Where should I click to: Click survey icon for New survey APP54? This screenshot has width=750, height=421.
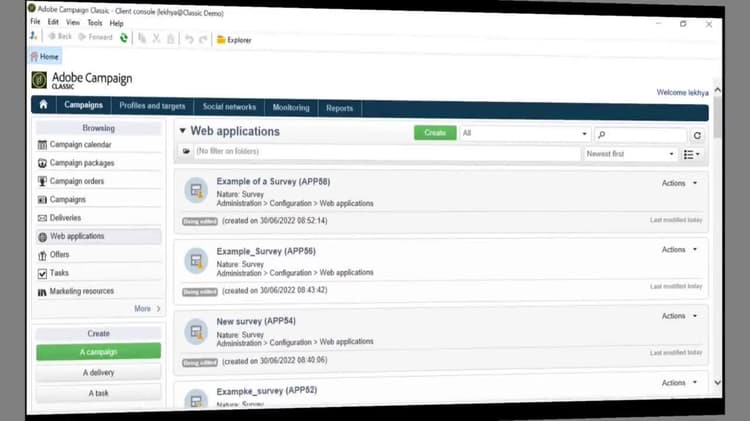[196, 332]
